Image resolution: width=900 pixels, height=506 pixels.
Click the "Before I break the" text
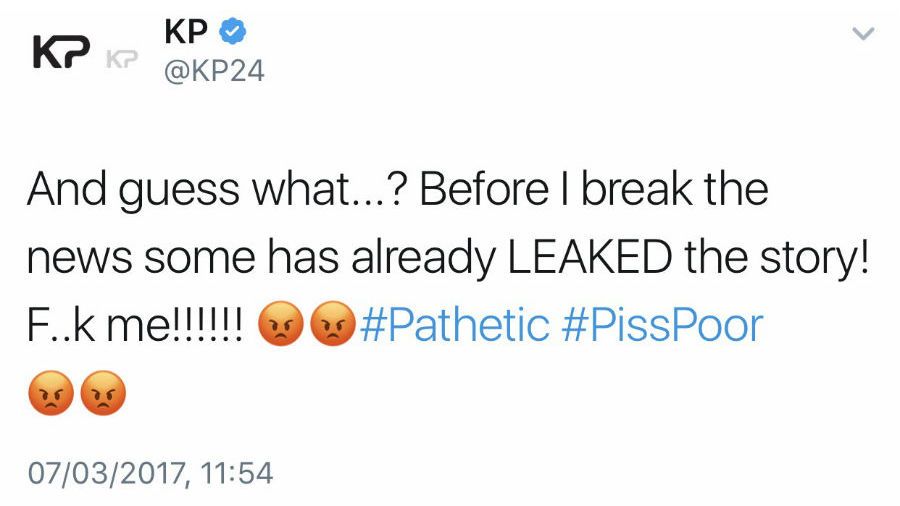(593, 190)
